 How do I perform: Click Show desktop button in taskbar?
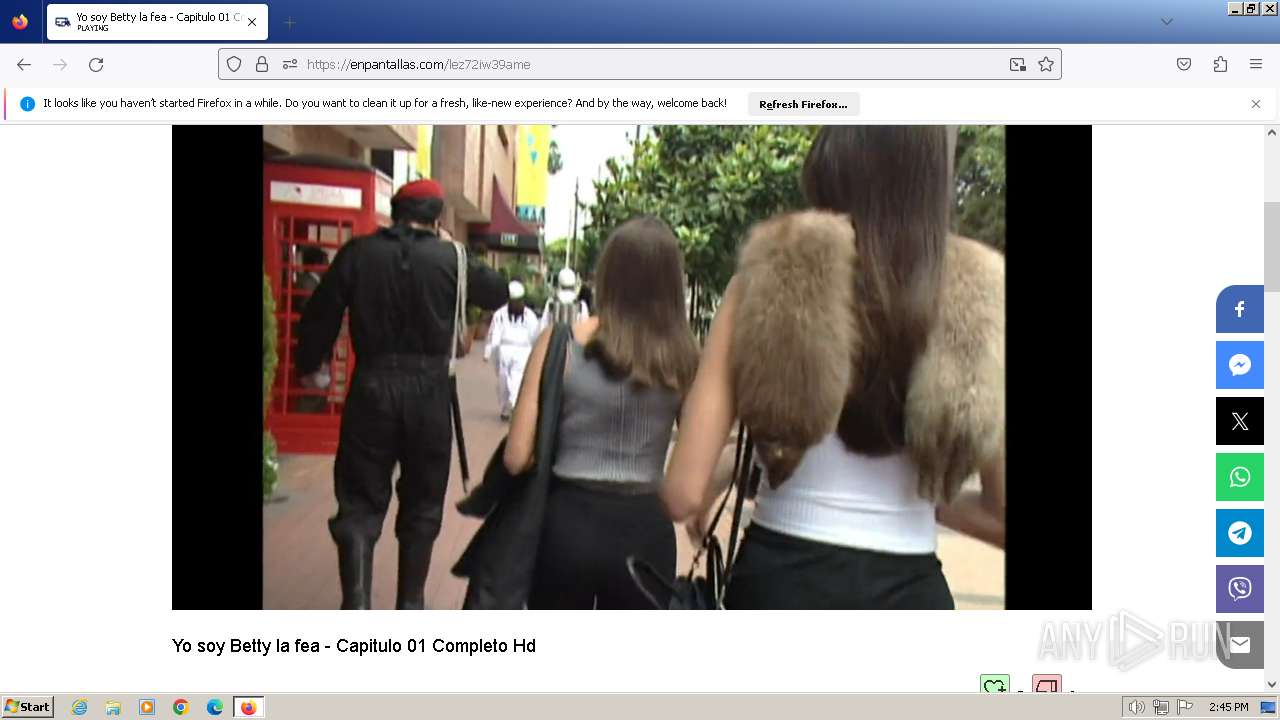point(1268,707)
